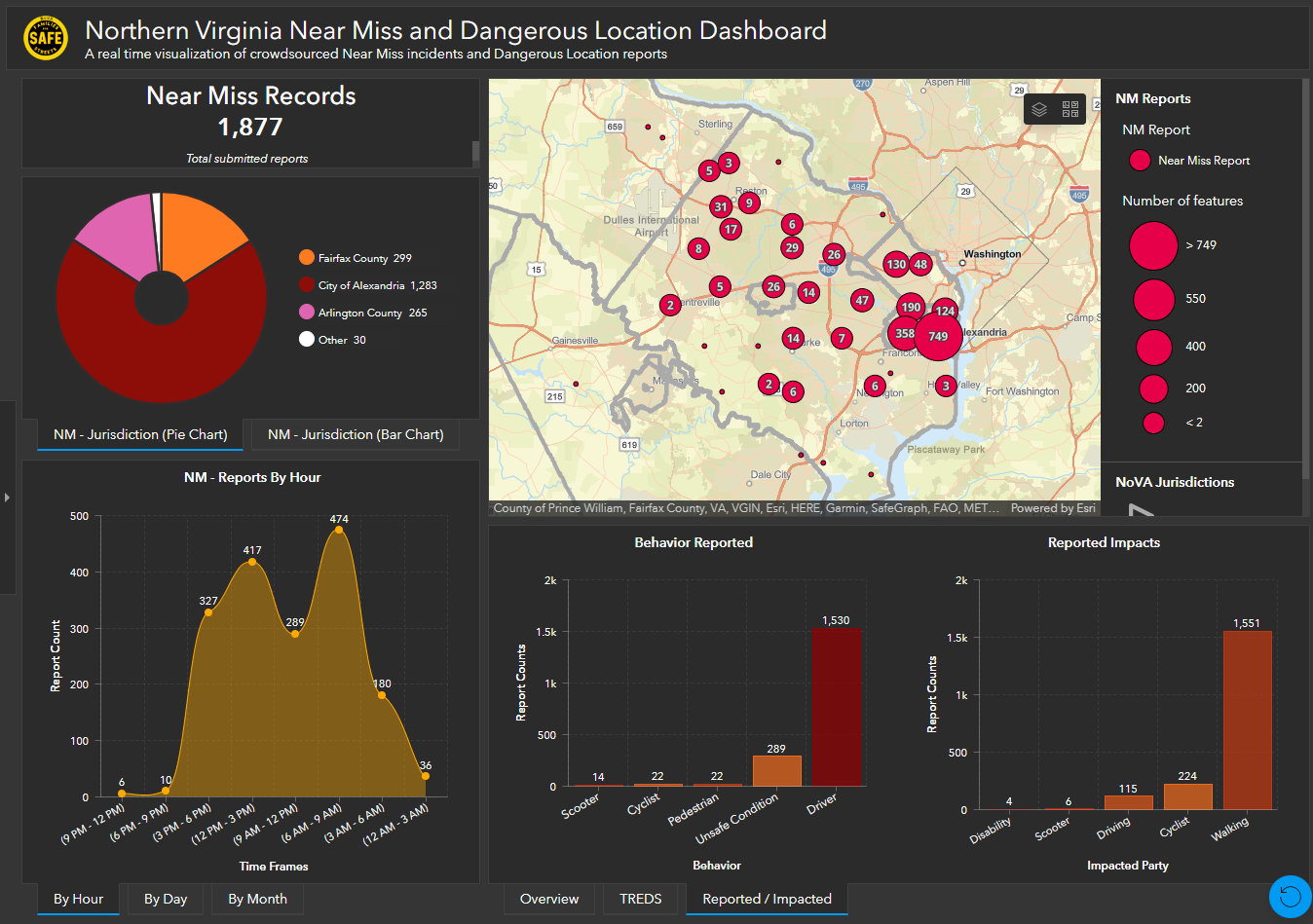Viewport: 1313px width, 924px height.
Task: Click the Arlington County pink color swatch
Action: click(306, 312)
